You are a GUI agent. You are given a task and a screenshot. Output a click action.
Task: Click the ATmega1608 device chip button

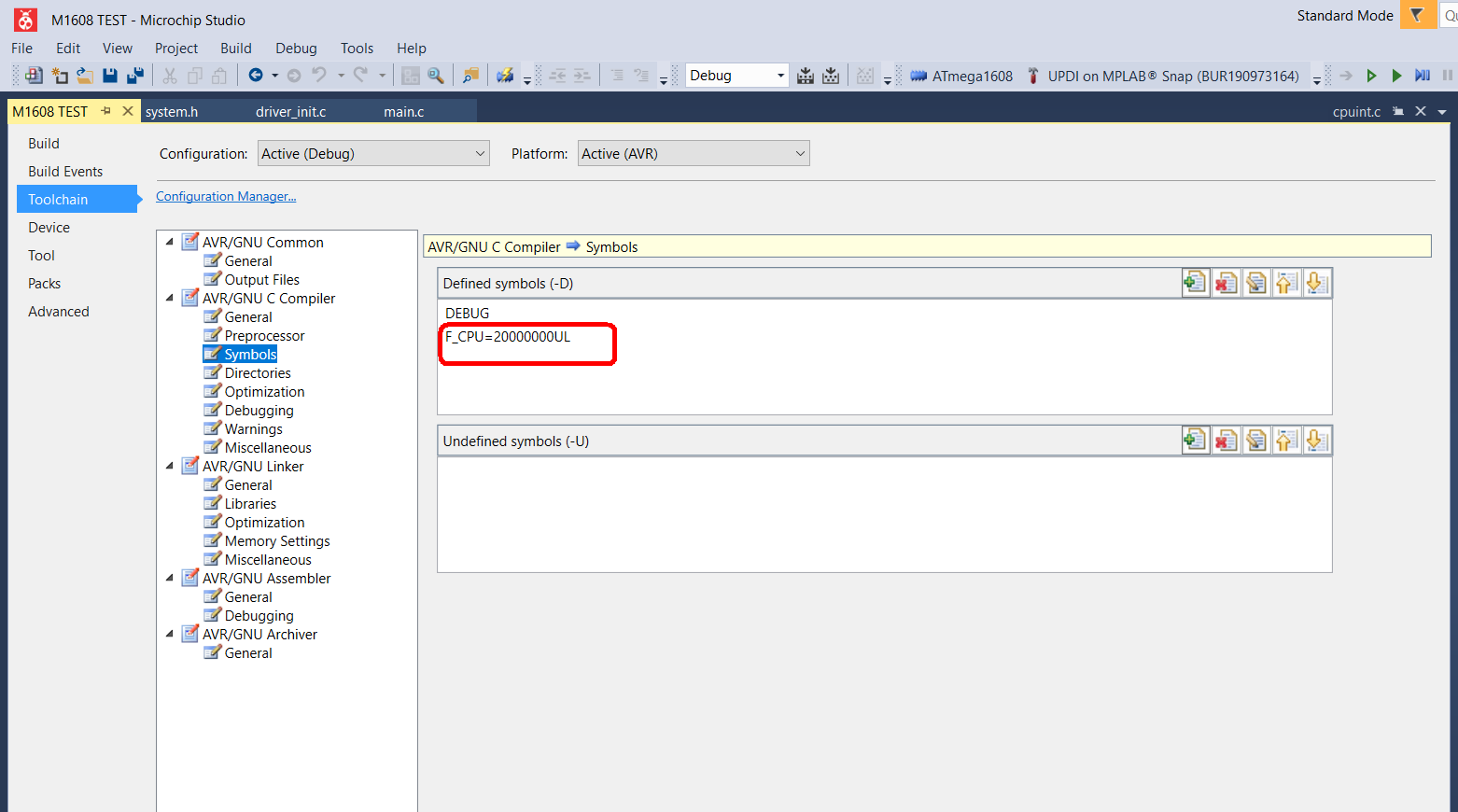pyautogui.click(x=961, y=76)
